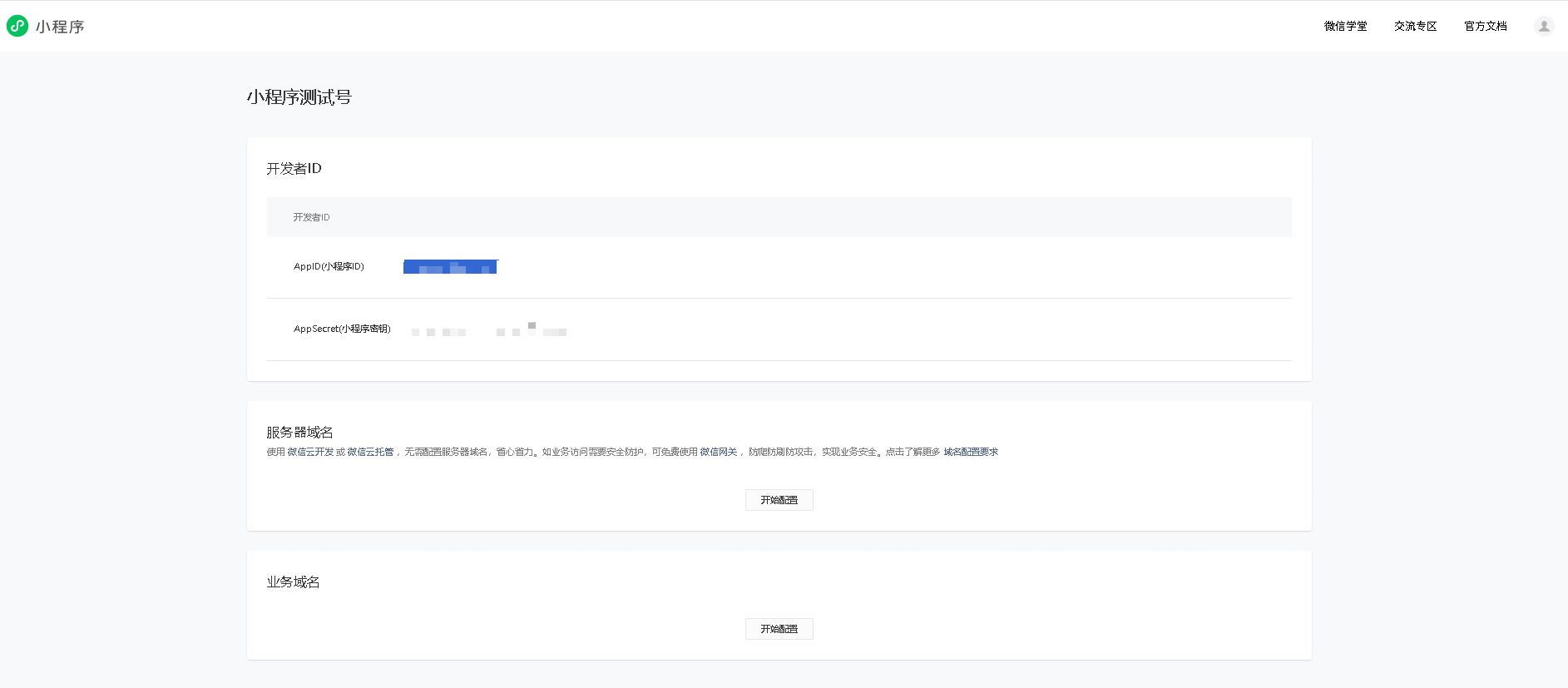Follow the 微信云开发 link
Image resolution: width=1568 pixels, height=688 pixels.
[310, 452]
